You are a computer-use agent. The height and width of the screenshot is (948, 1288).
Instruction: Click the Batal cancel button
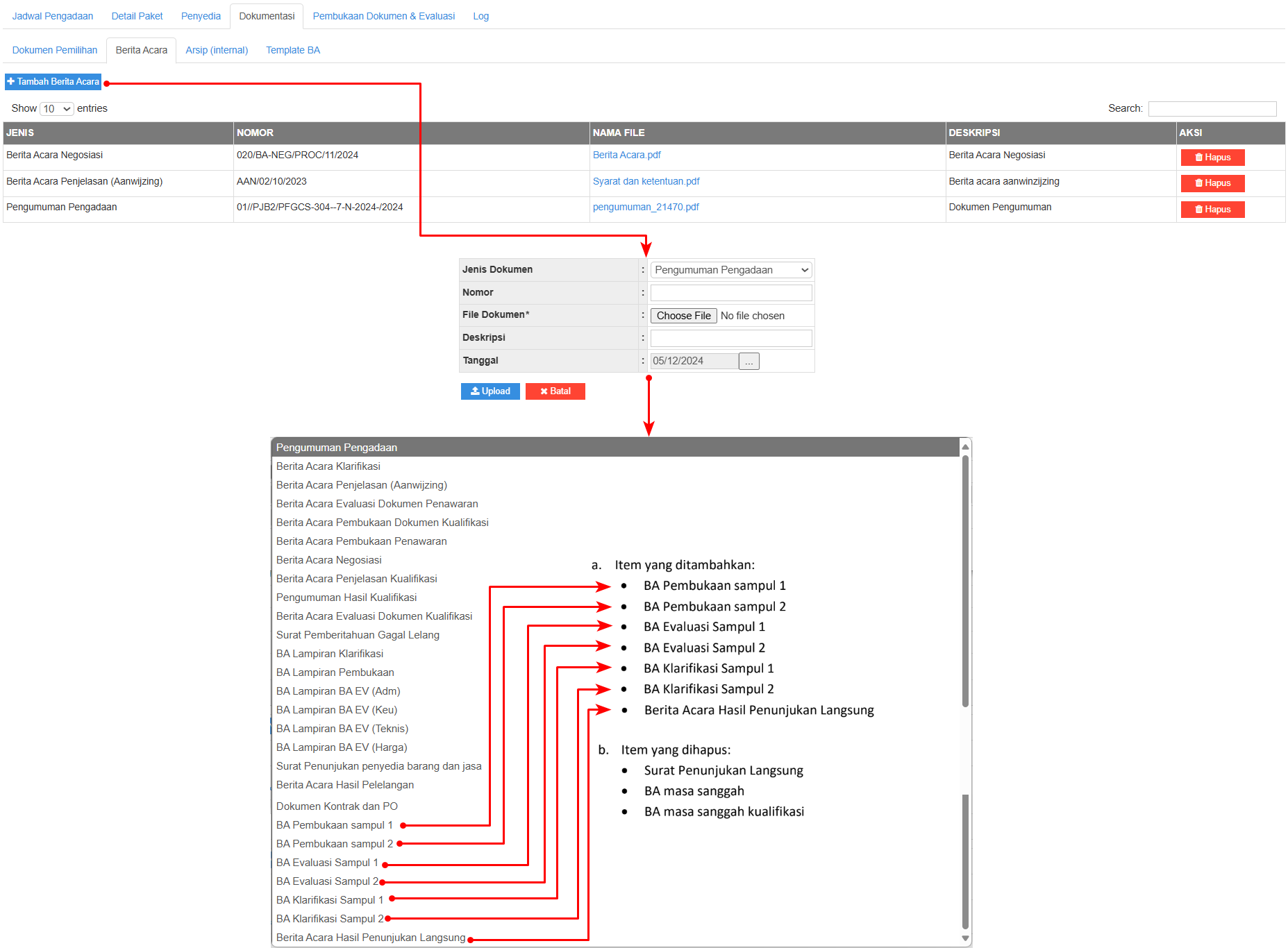tap(555, 391)
